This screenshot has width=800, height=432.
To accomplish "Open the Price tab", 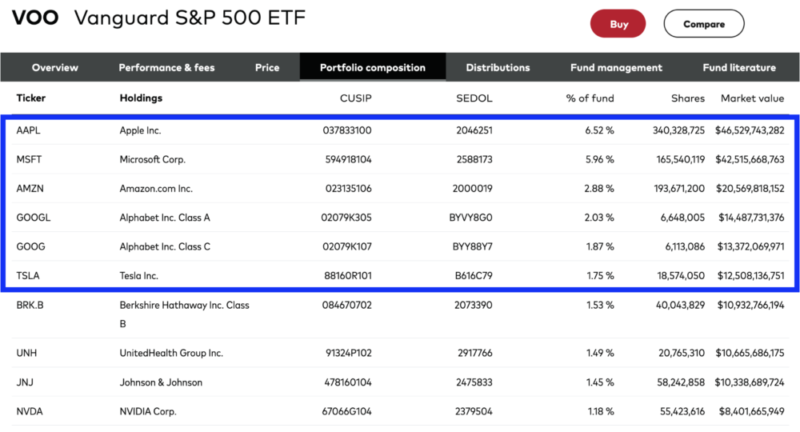I will pyautogui.click(x=267, y=67).
